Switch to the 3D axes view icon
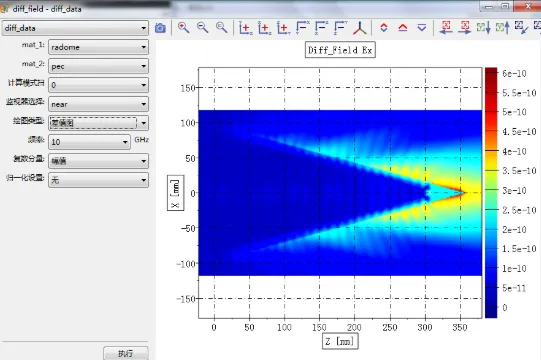Image resolution: width=541 pixels, height=360 pixels. click(360, 28)
